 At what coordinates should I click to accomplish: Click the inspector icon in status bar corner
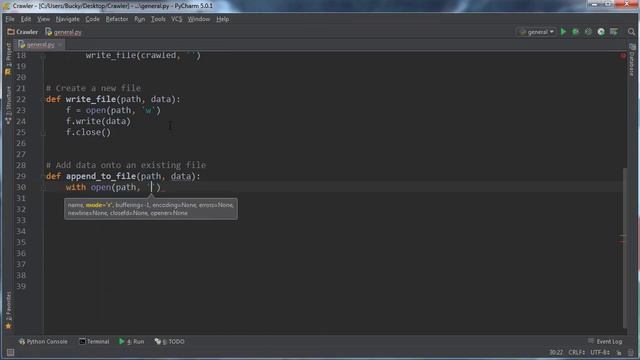click(631, 353)
